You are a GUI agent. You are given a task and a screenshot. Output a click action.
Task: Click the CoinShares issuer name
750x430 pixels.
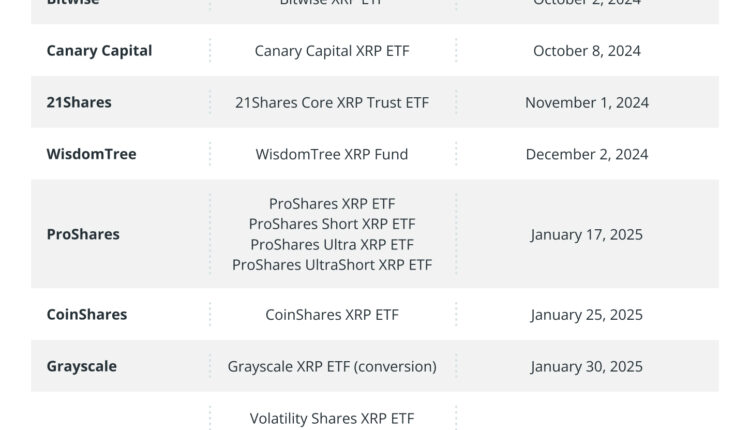[87, 314]
